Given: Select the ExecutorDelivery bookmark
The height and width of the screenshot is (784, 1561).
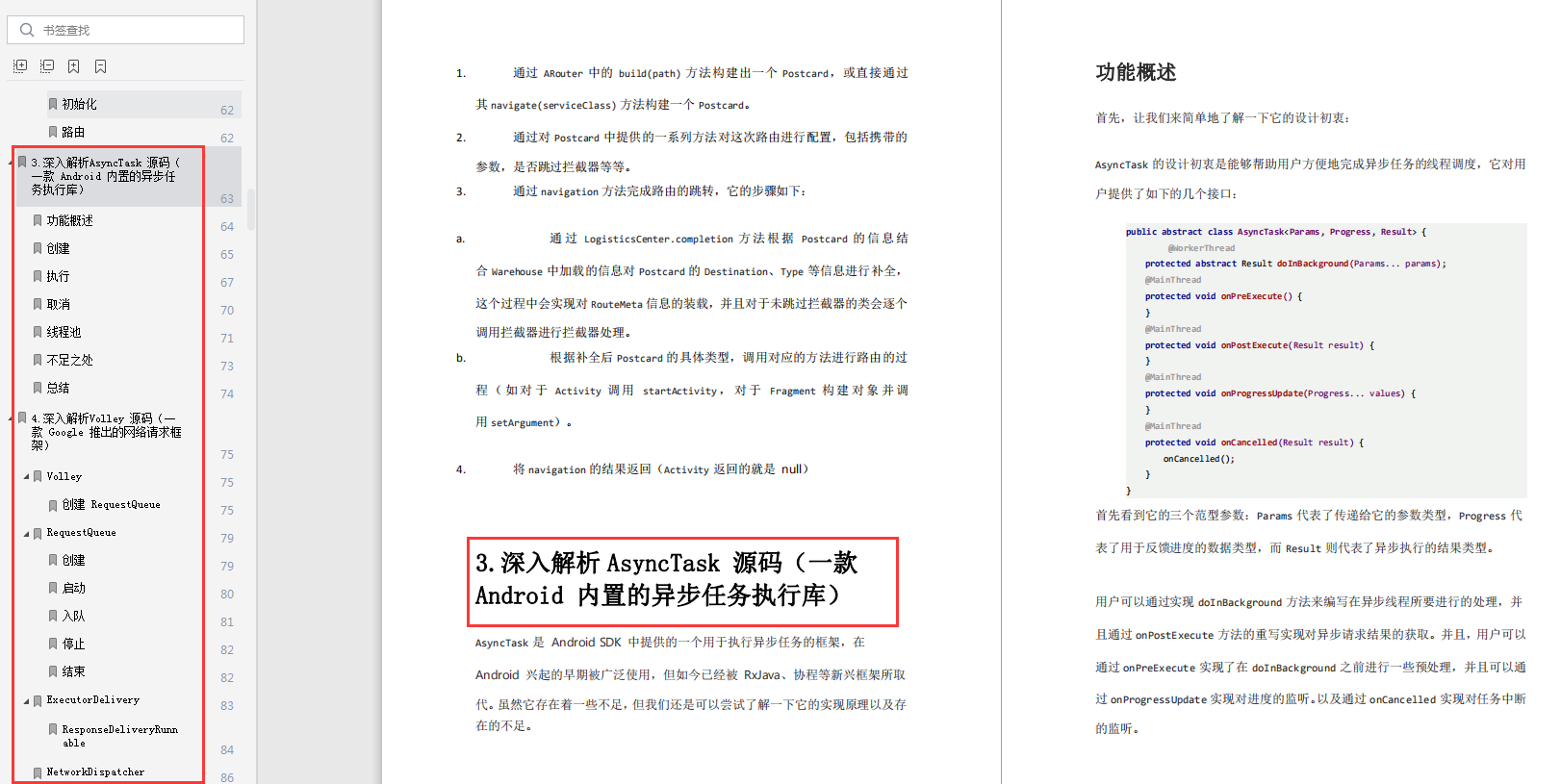Looking at the screenshot, I should 92,700.
